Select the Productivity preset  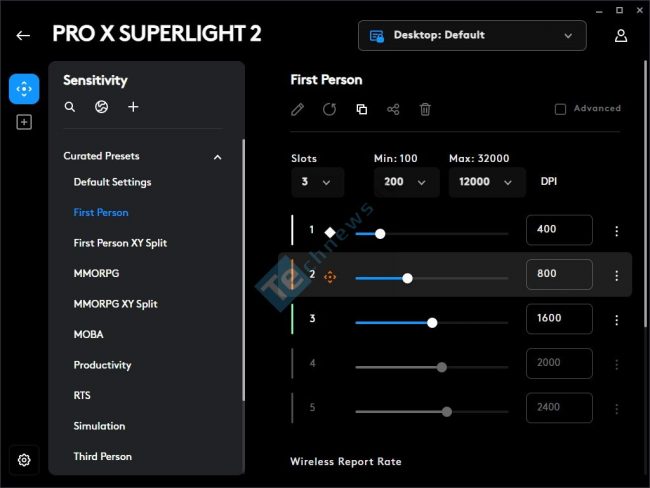click(x=102, y=365)
